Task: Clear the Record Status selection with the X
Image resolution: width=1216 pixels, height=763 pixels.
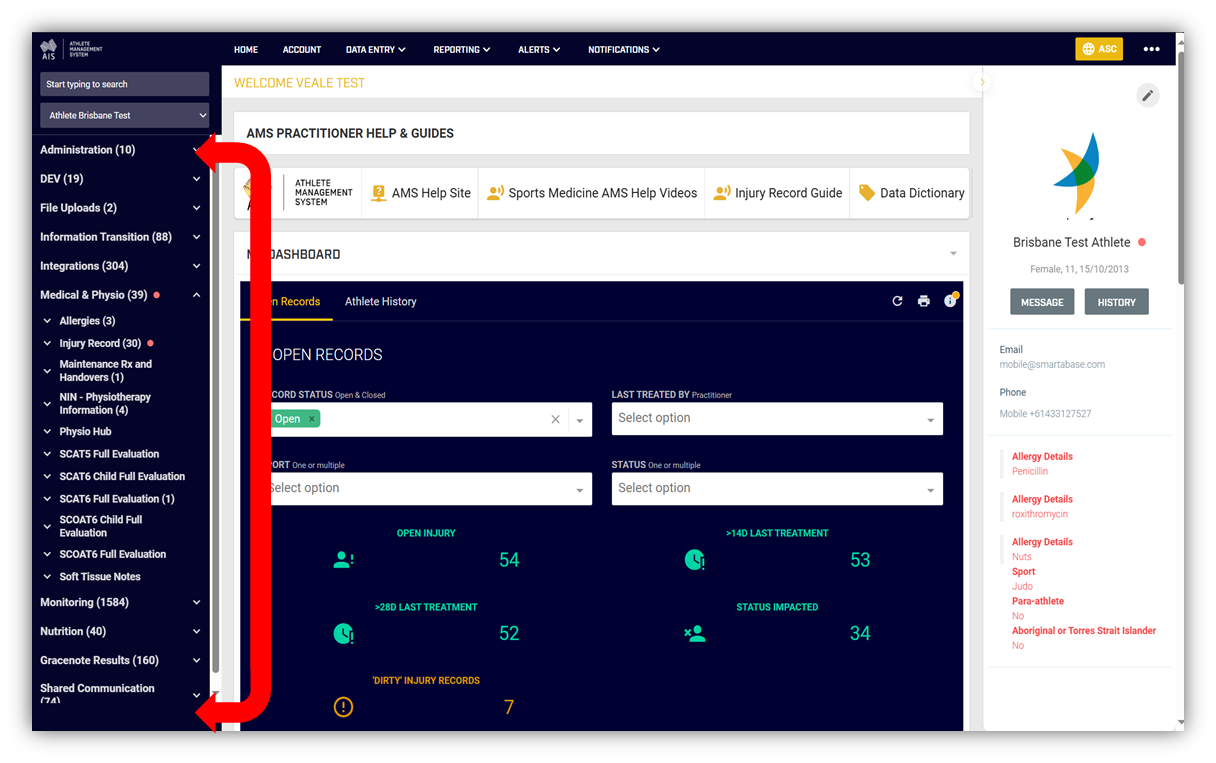Action: tap(555, 419)
